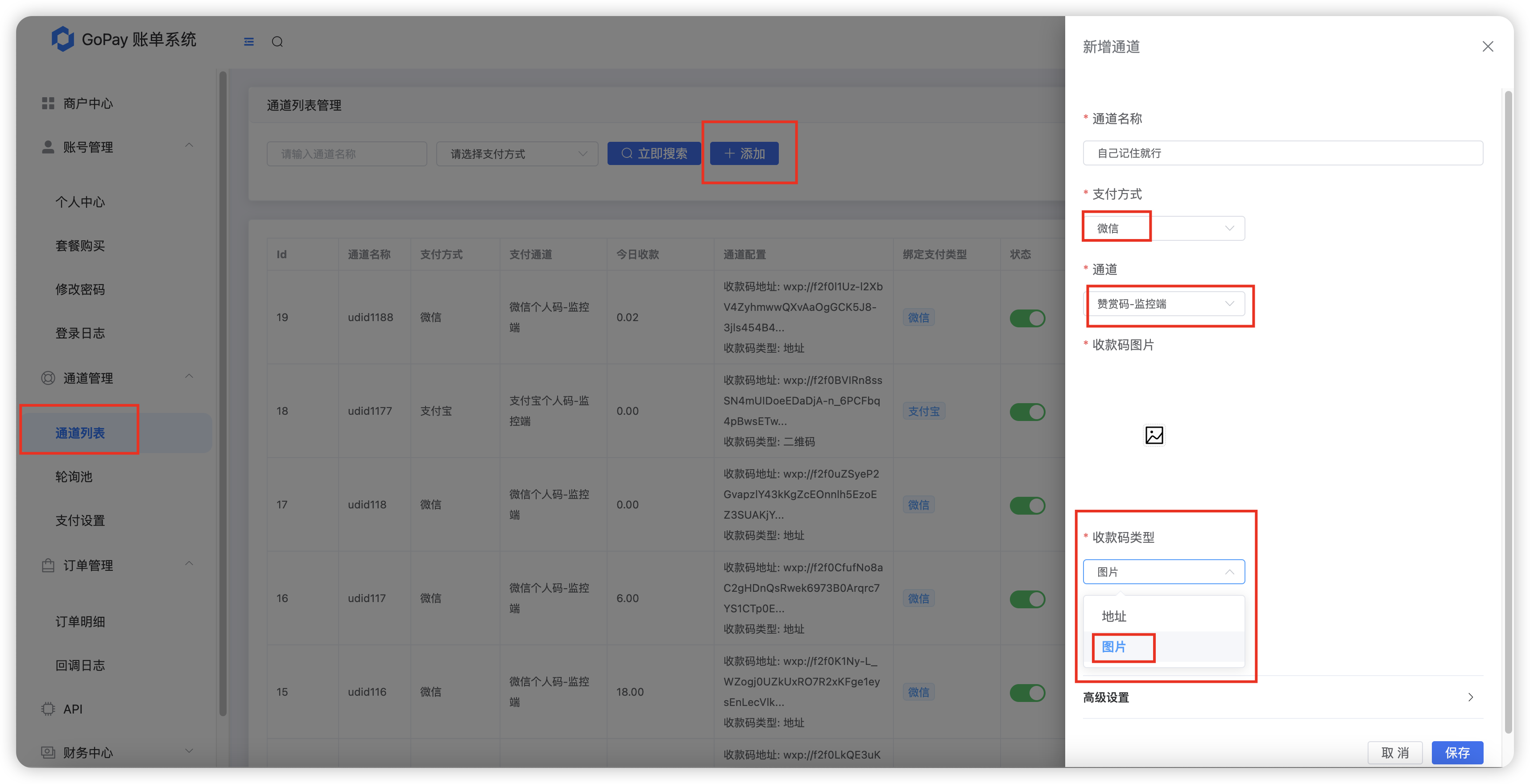Click the 收款码图片 upload image icon

click(1154, 435)
